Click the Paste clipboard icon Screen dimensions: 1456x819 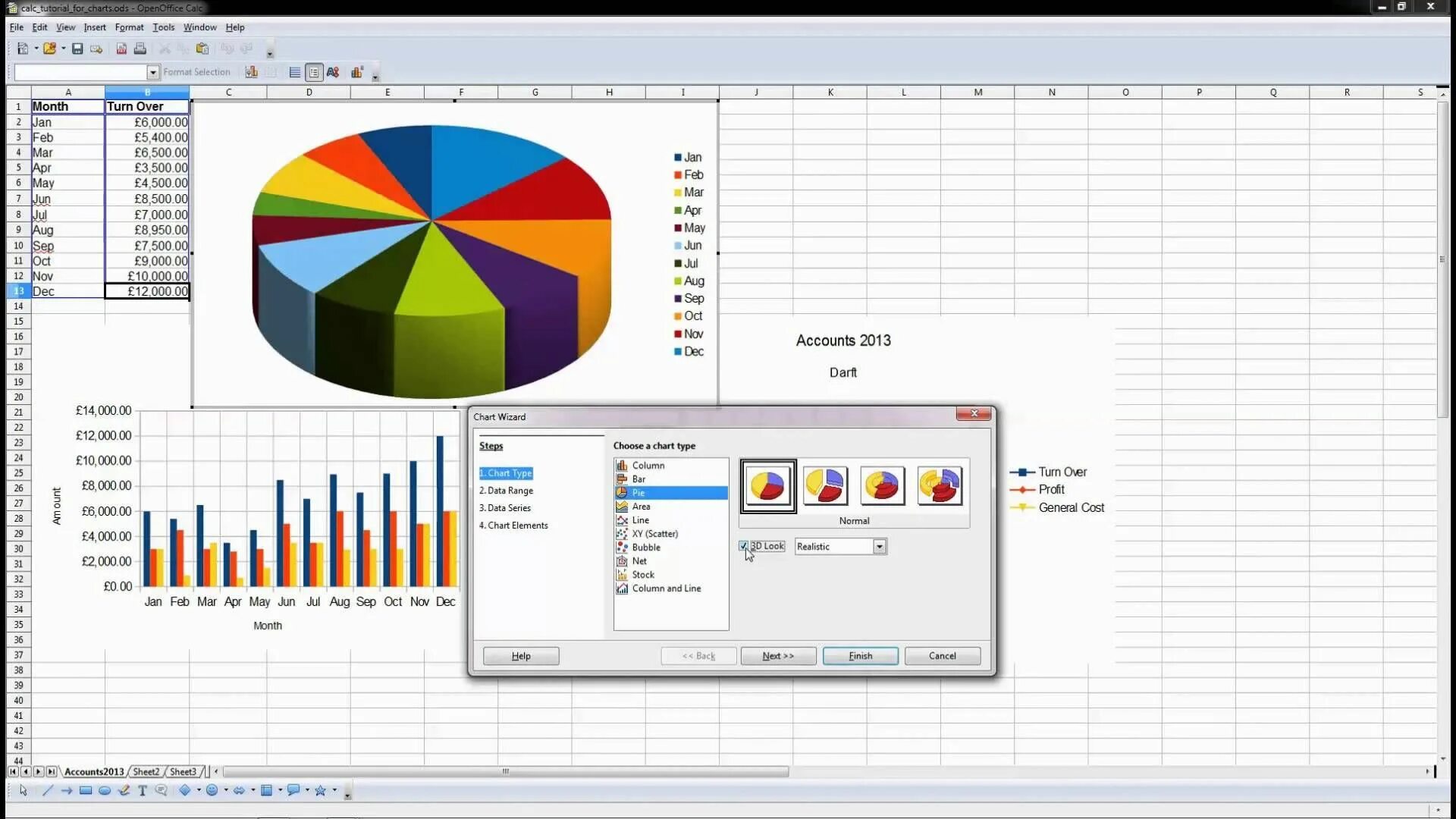pos(202,49)
